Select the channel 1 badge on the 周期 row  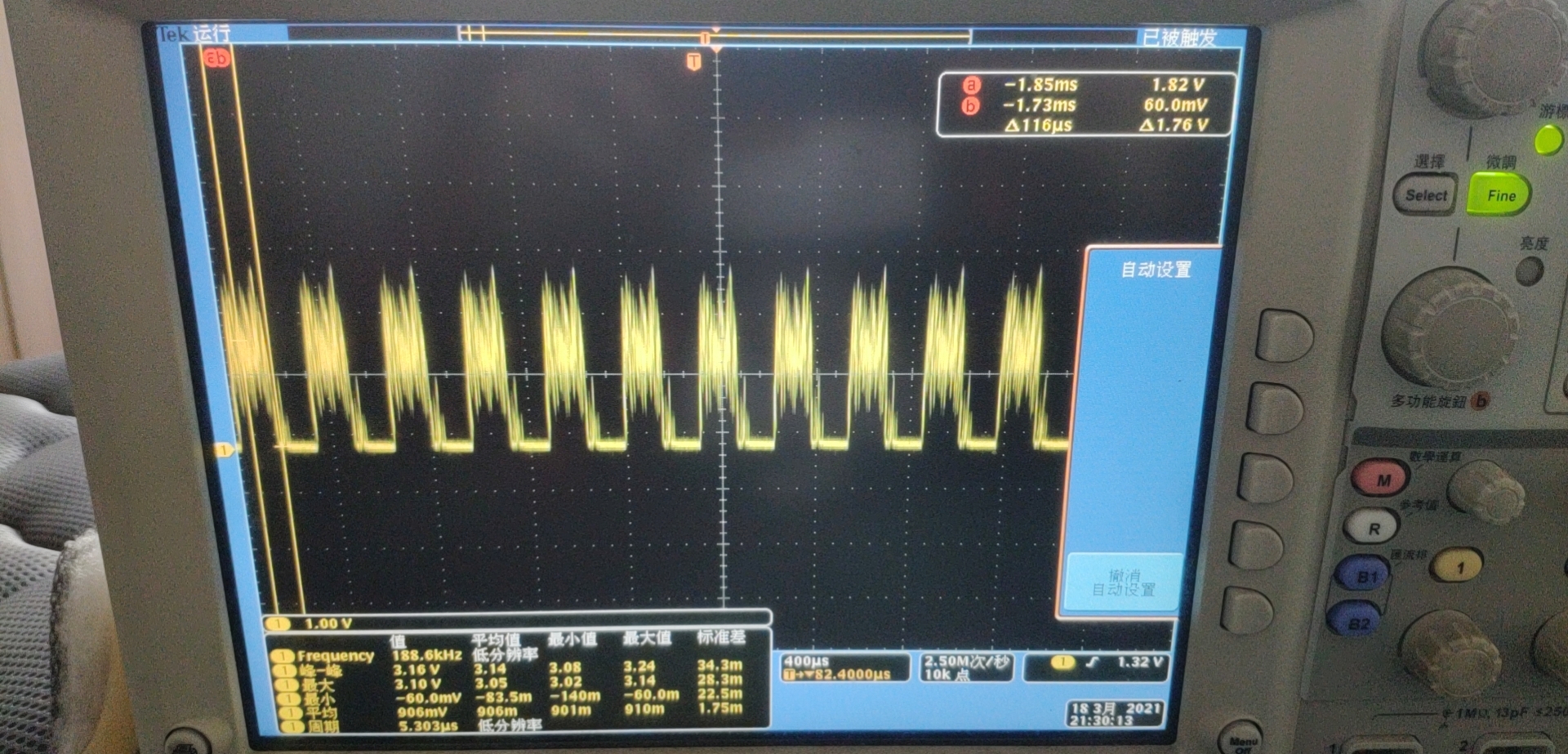click(x=291, y=726)
